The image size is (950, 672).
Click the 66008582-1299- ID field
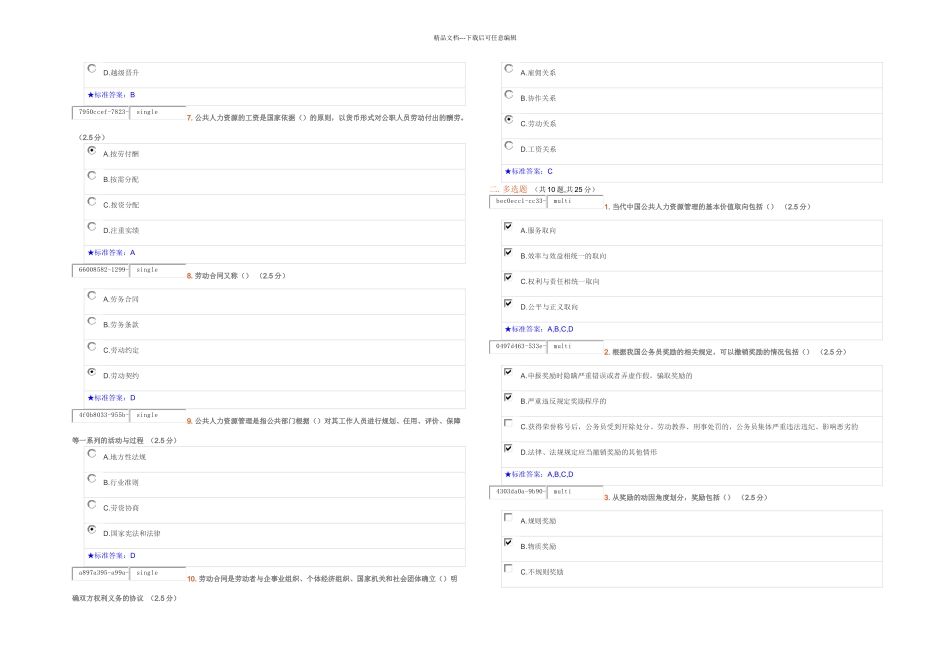[101, 270]
